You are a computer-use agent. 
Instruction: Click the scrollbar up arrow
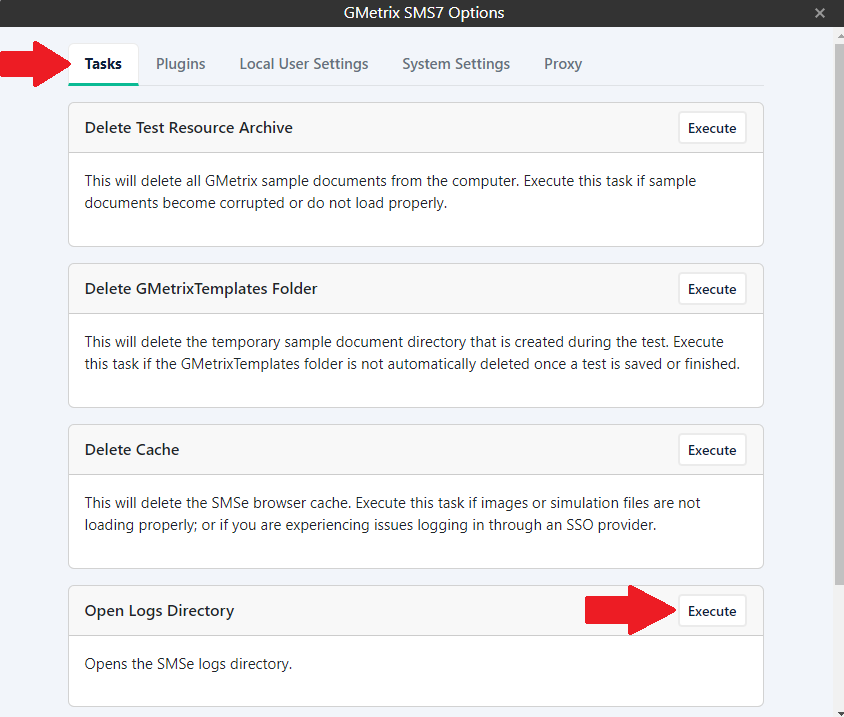(x=840, y=36)
